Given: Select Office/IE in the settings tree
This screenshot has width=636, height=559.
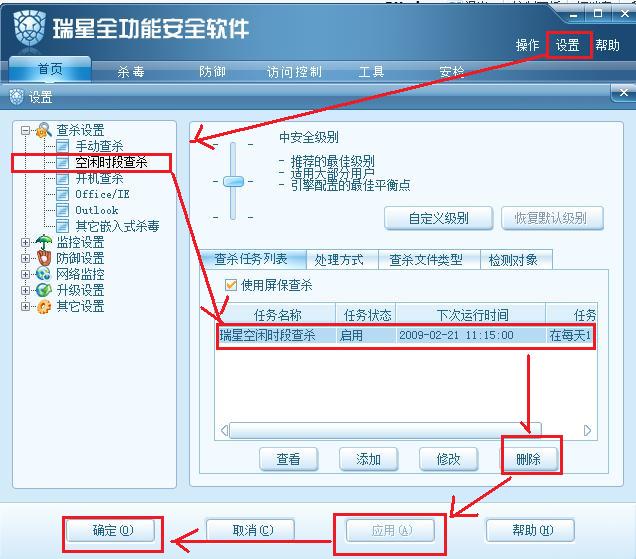Looking at the screenshot, I should [x=102, y=194].
